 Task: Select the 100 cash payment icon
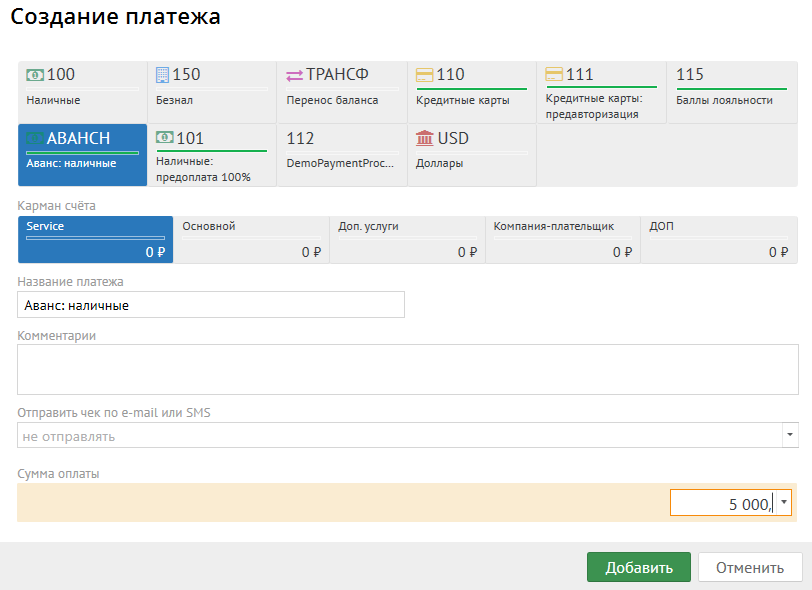35,75
